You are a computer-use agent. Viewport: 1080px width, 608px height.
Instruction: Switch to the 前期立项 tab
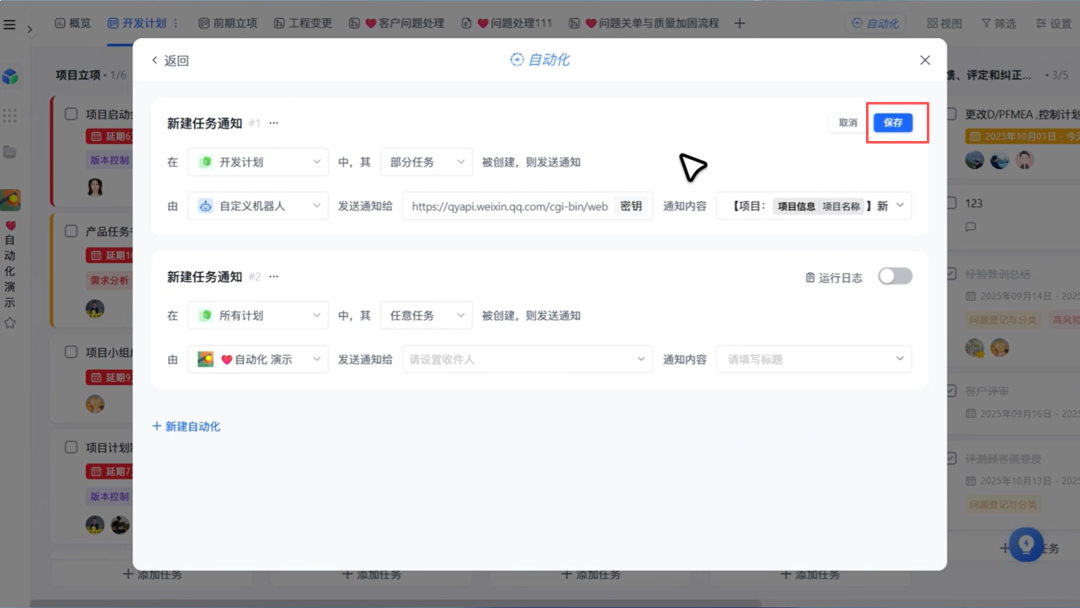pos(228,23)
